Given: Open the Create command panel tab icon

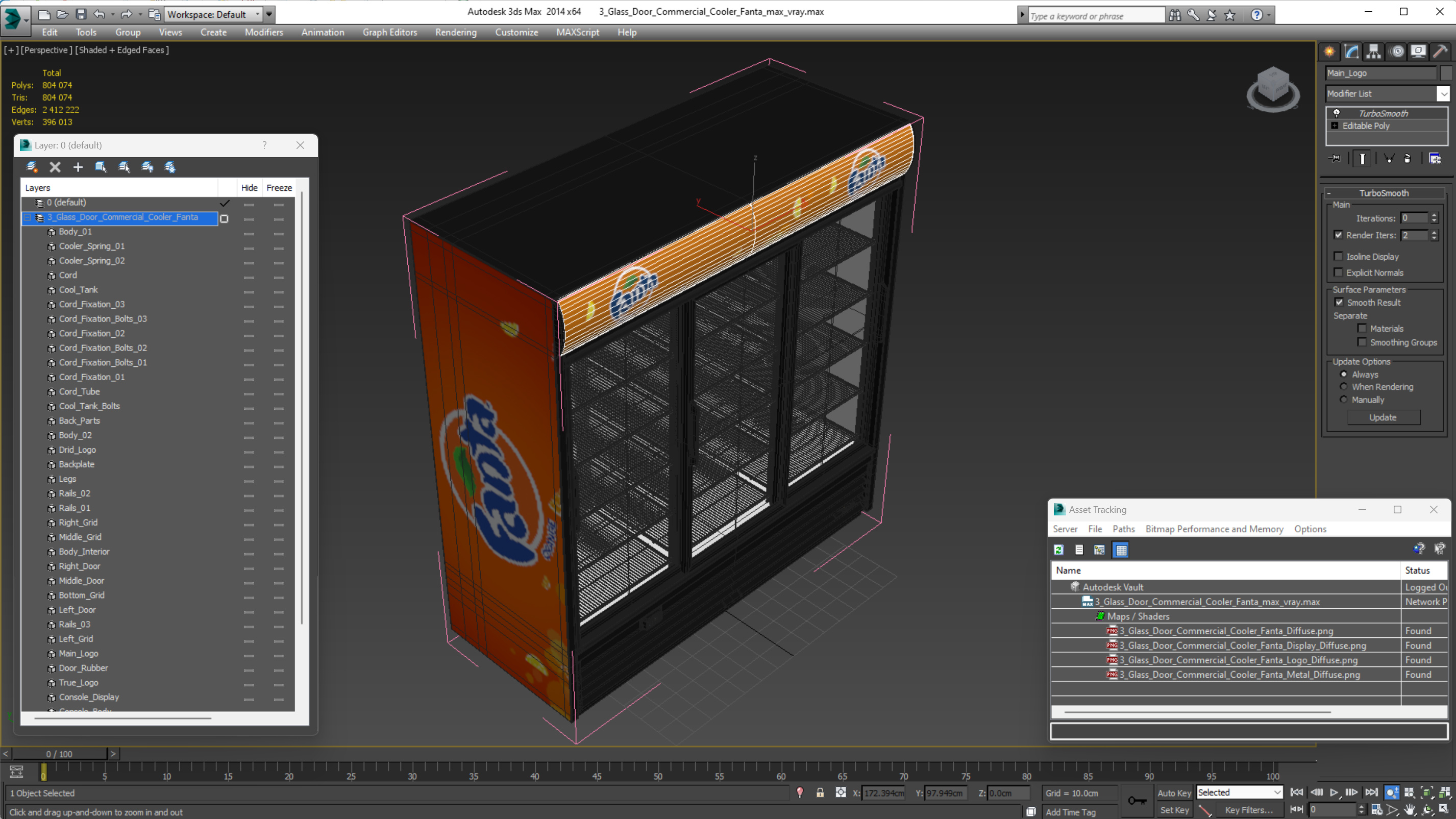Looking at the screenshot, I should pyautogui.click(x=1329, y=52).
